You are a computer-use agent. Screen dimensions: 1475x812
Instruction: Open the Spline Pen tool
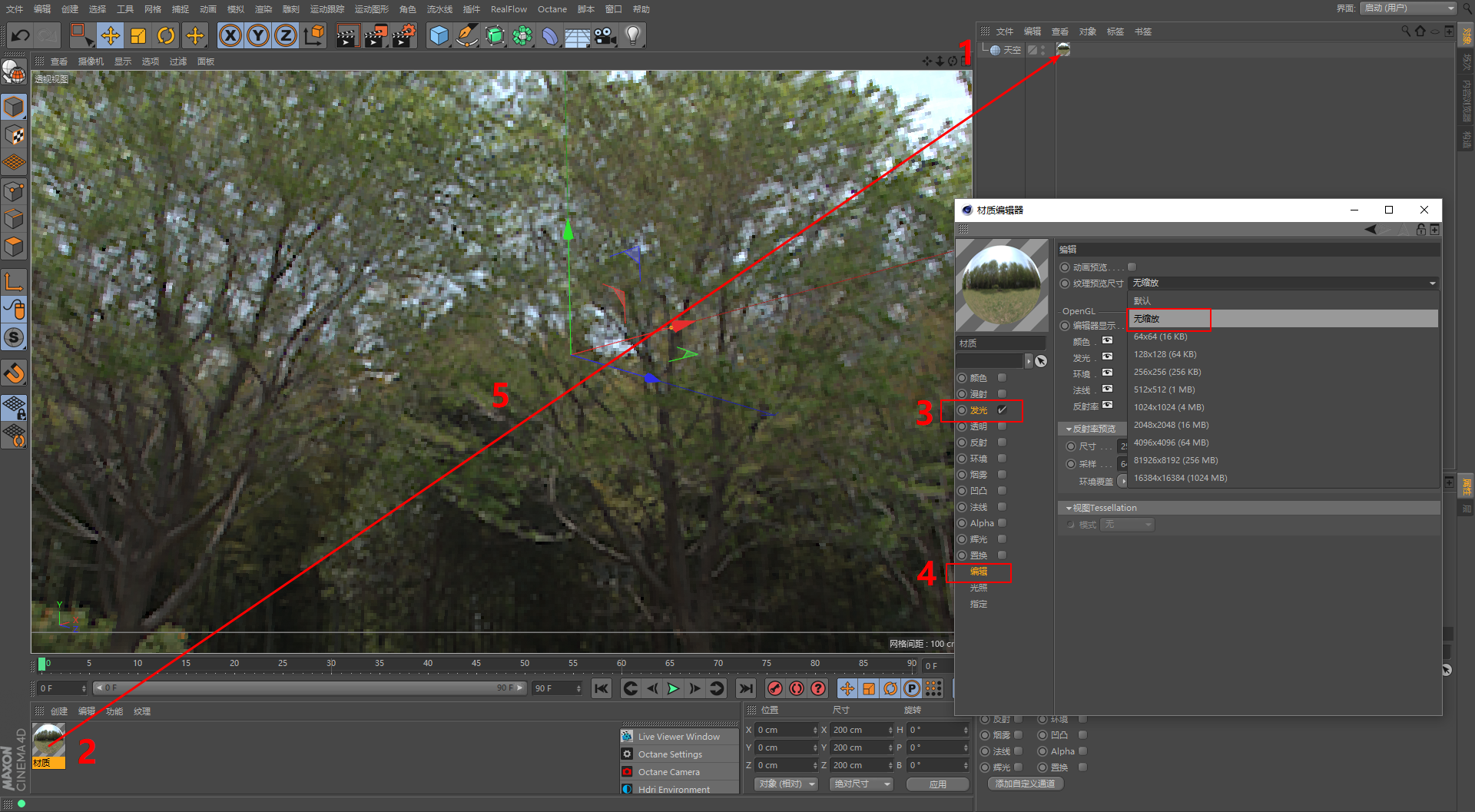click(467, 35)
